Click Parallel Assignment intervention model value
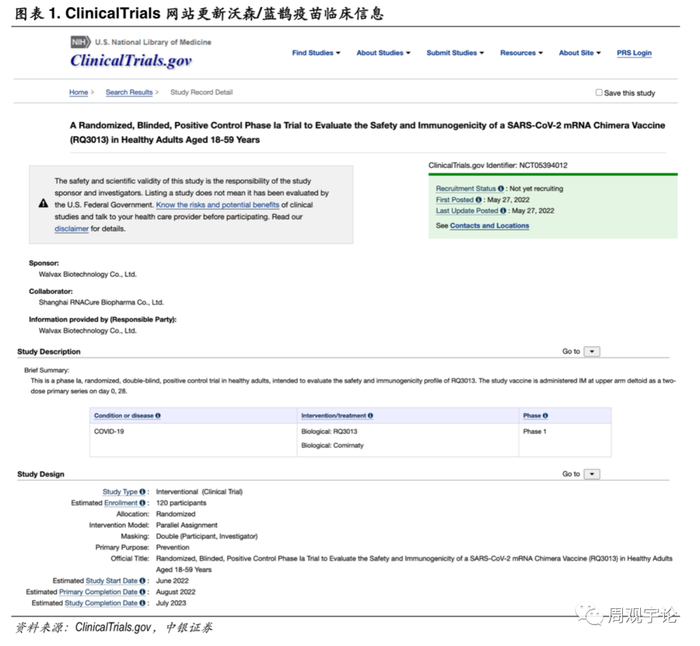Screen dimensions: 700x646 click(187, 525)
